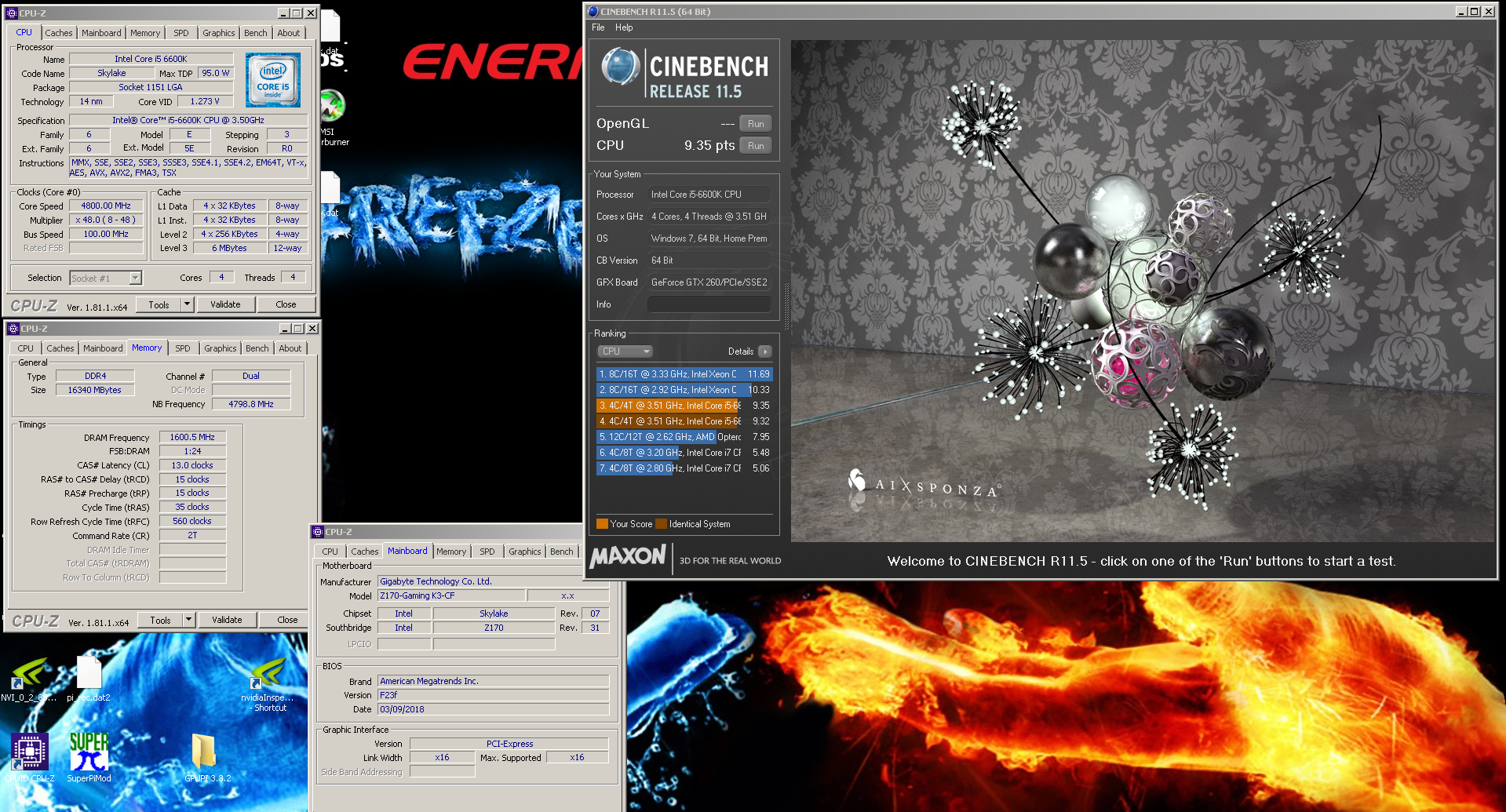Select ranking row 2 Intel Xeon 10.33
The width and height of the screenshot is (1506, 812).
click(684, 390)
